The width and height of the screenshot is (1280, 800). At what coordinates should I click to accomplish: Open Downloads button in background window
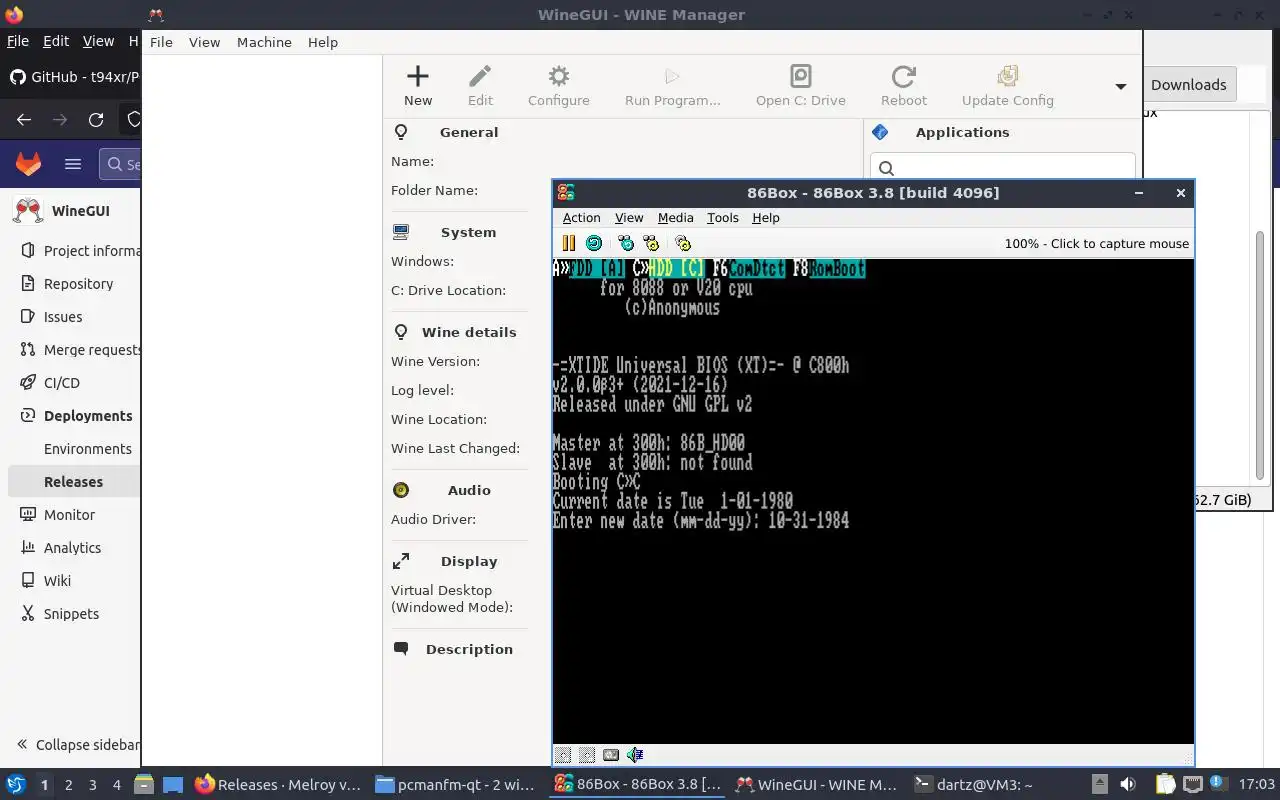click(x=1188, y=84)
